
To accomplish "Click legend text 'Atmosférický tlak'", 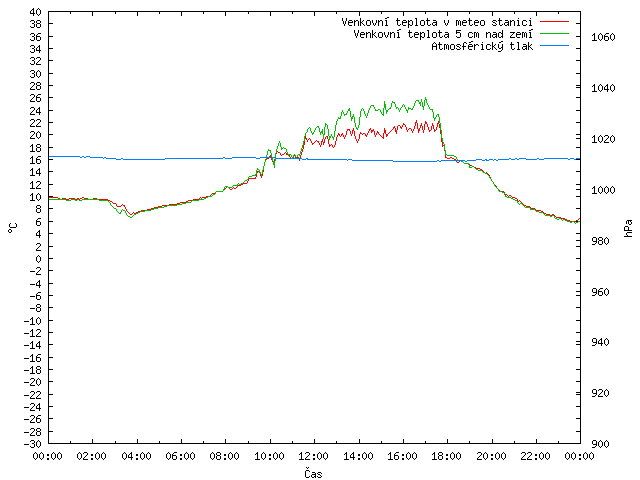I will (x=482, y=46).
